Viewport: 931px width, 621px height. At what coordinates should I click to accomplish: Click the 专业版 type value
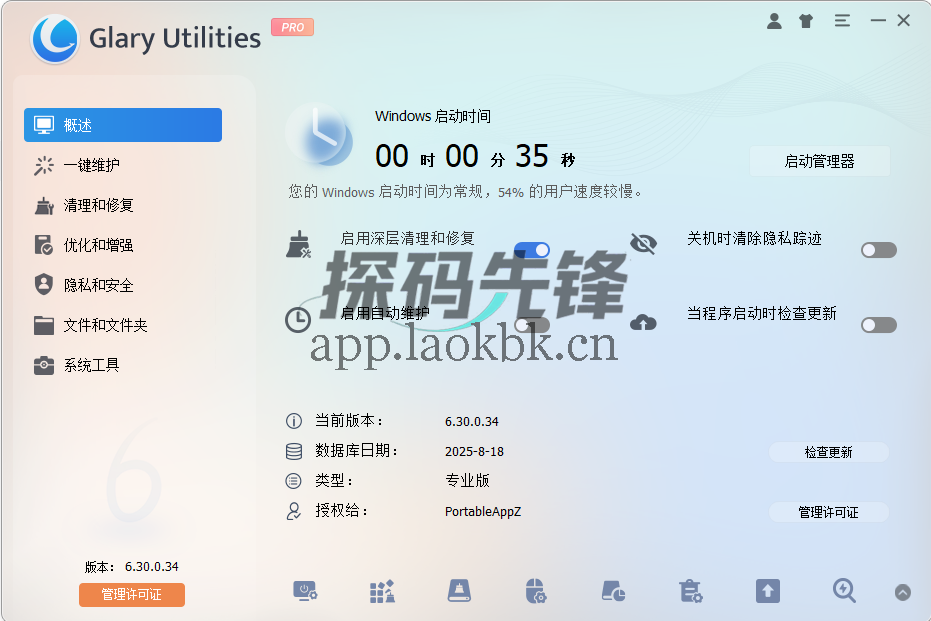467,480
